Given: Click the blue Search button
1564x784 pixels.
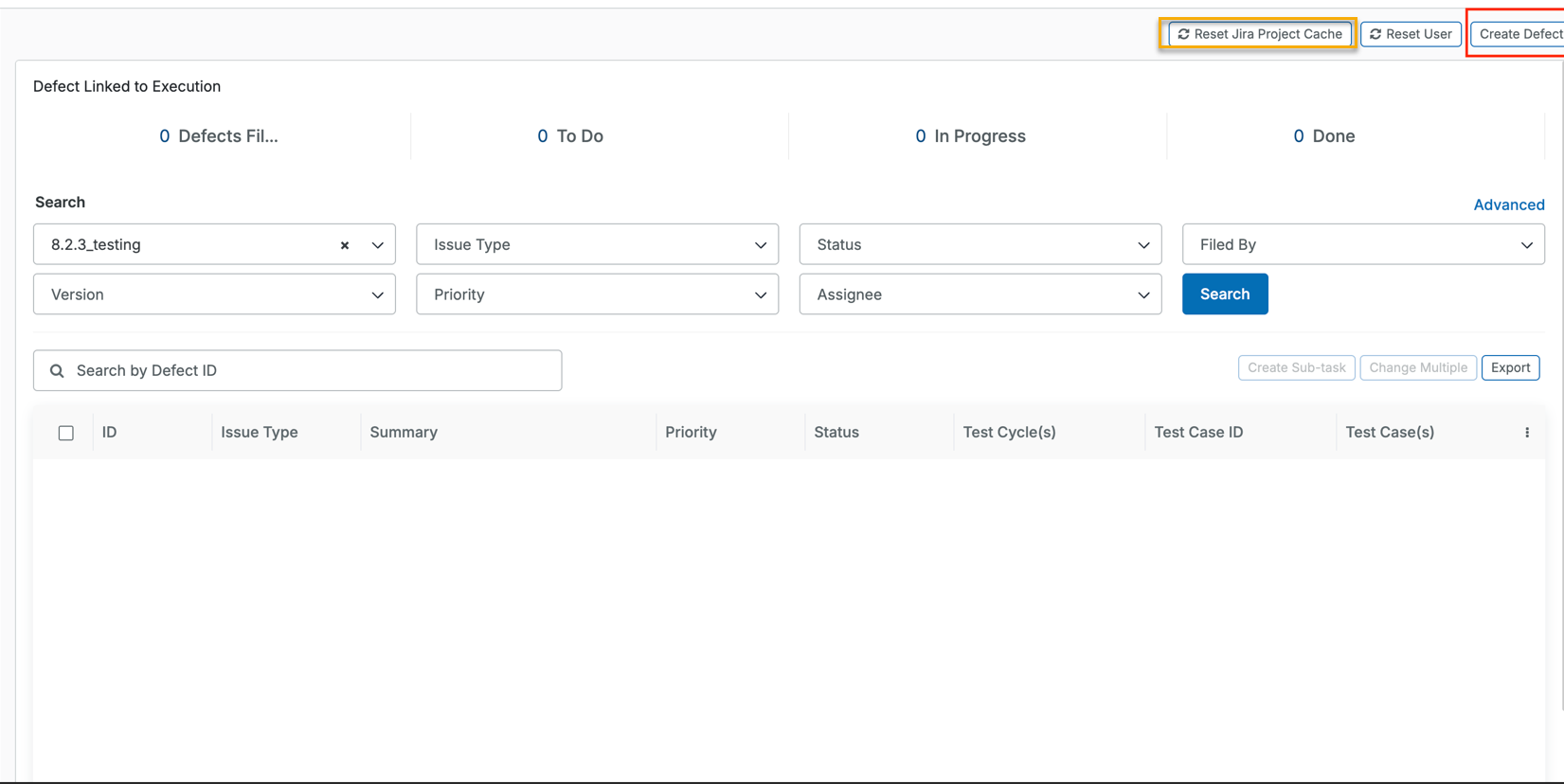Looking at the screenshot, I should point(1224,294).
